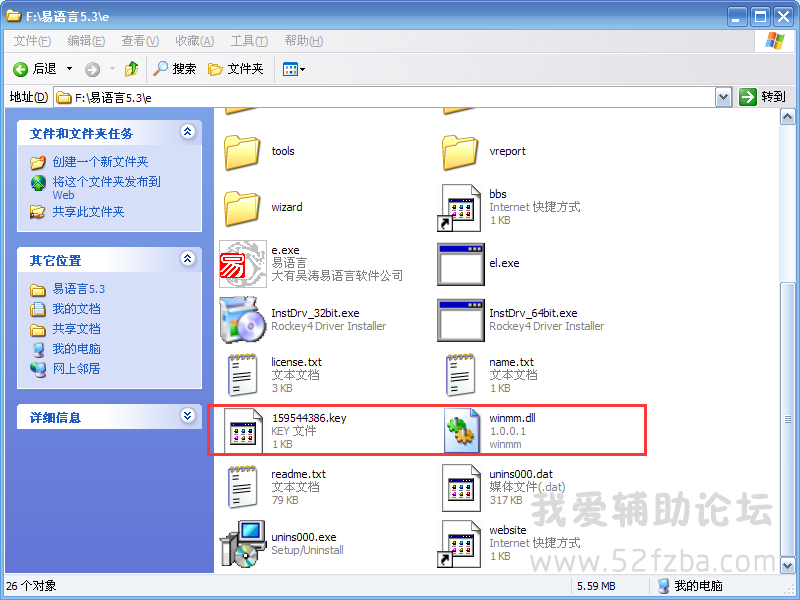Image resolution: width=800 pixels, height=600 pixels.
Task: Open the Views dropdown button
Action: [294, 69]
